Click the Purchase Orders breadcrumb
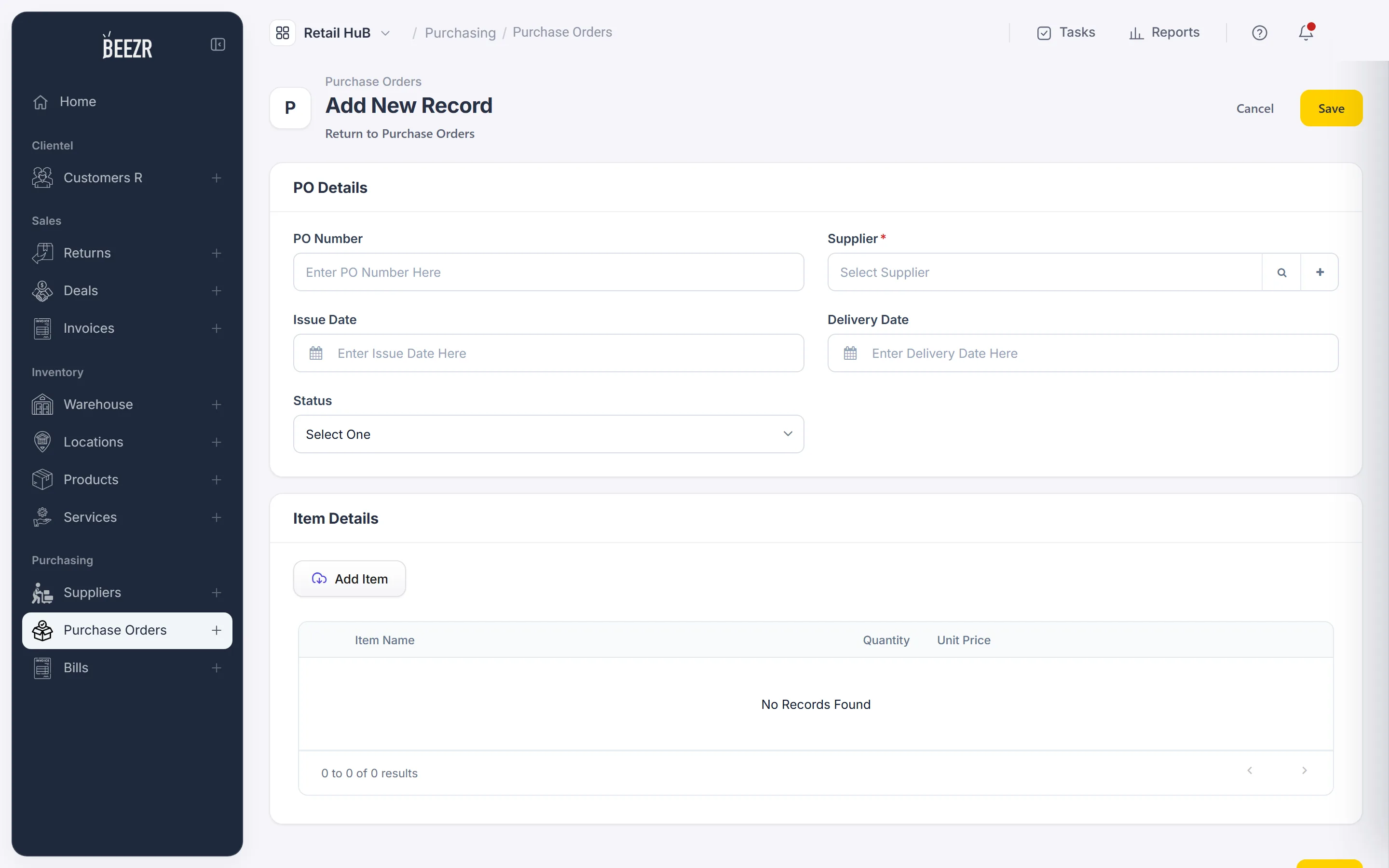 (562, 32)
